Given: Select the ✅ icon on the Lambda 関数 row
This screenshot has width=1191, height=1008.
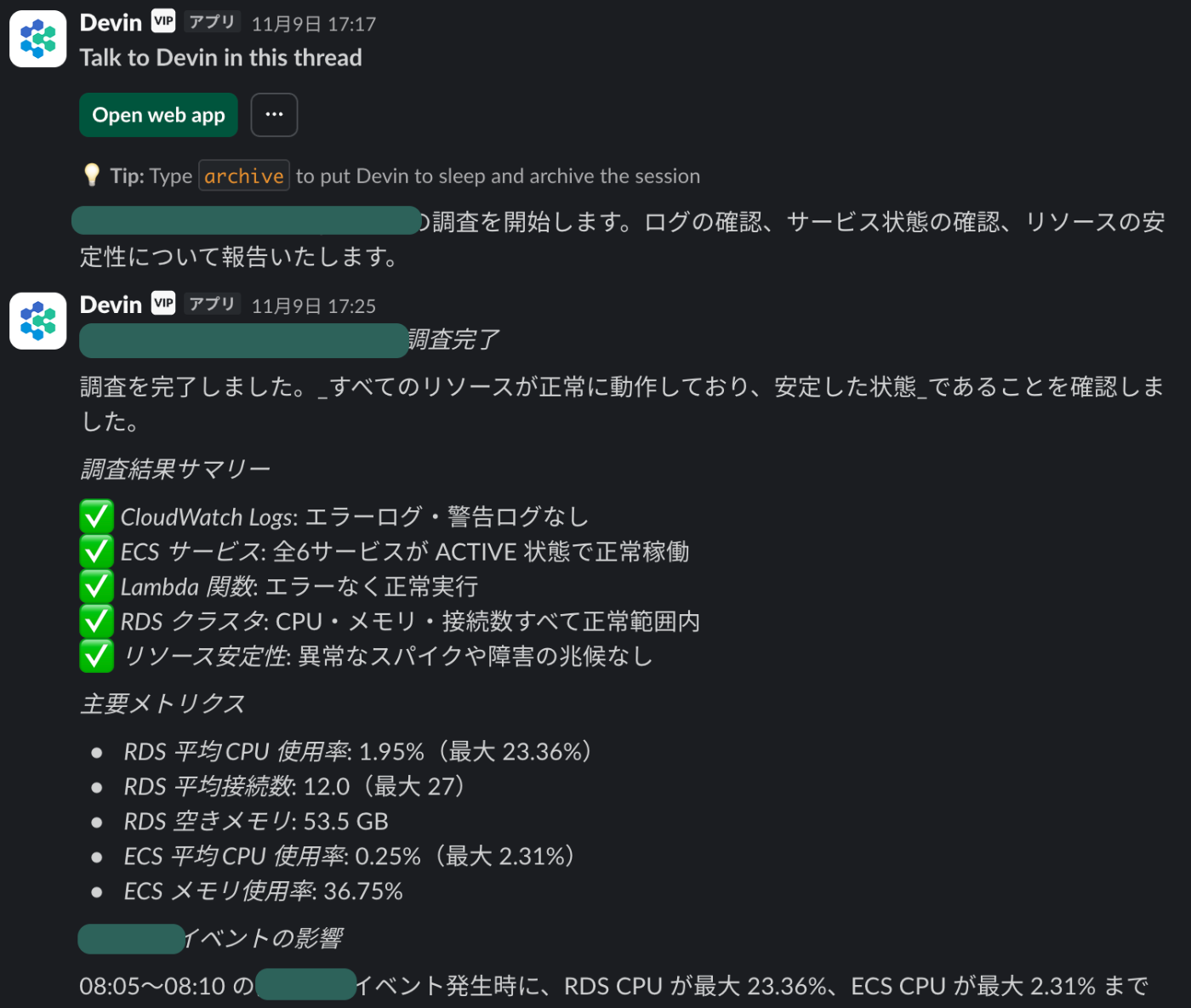Looking at the screenshot, I should point(96,586).
